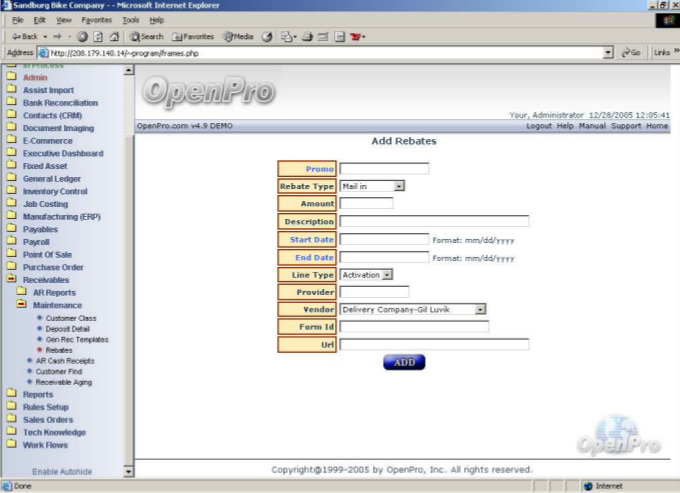Screen dimensions: 680x493
Task: Click the Description input field
Action: coord(433,221)
